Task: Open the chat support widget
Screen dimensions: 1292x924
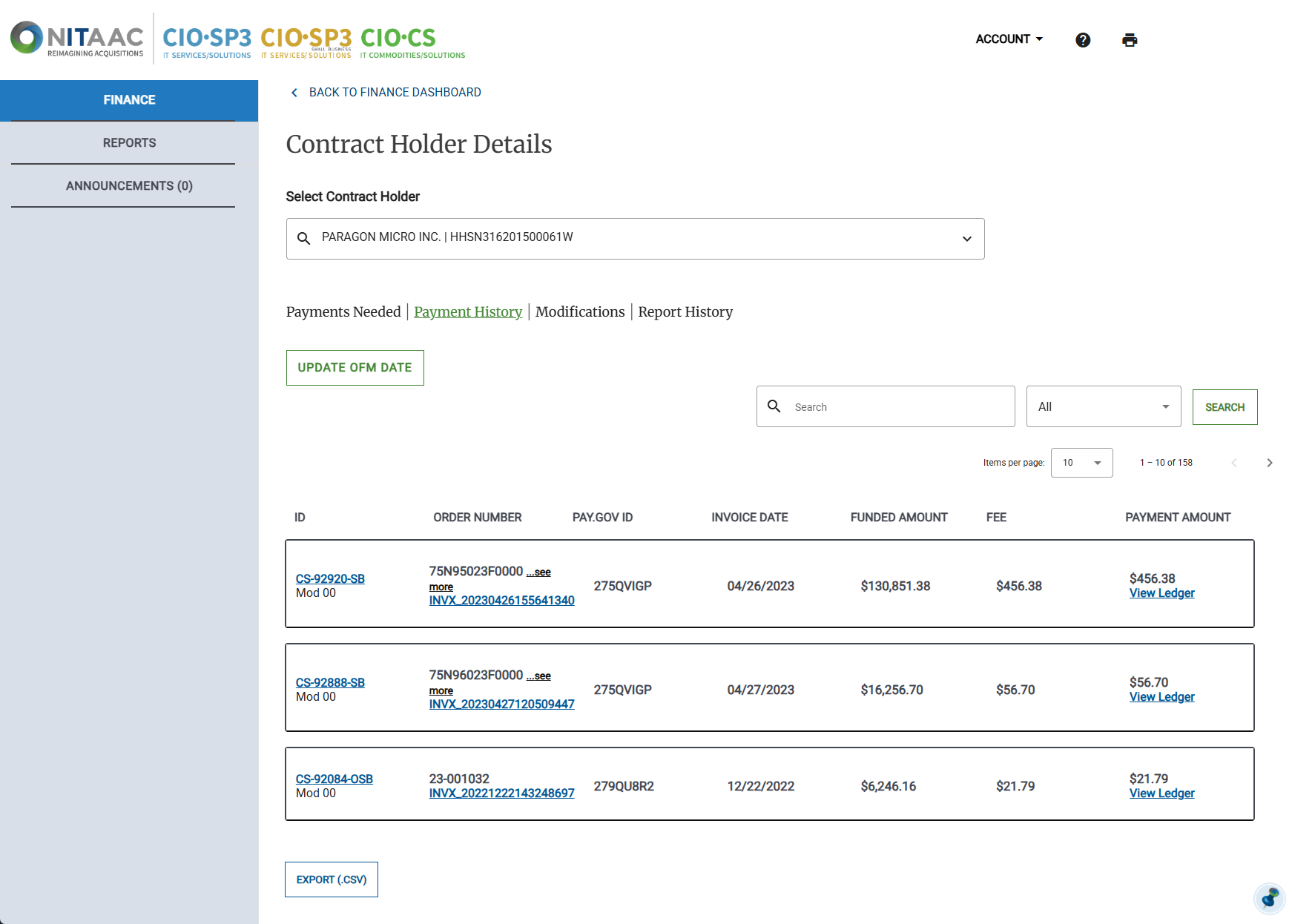Action: (1269, 899)
